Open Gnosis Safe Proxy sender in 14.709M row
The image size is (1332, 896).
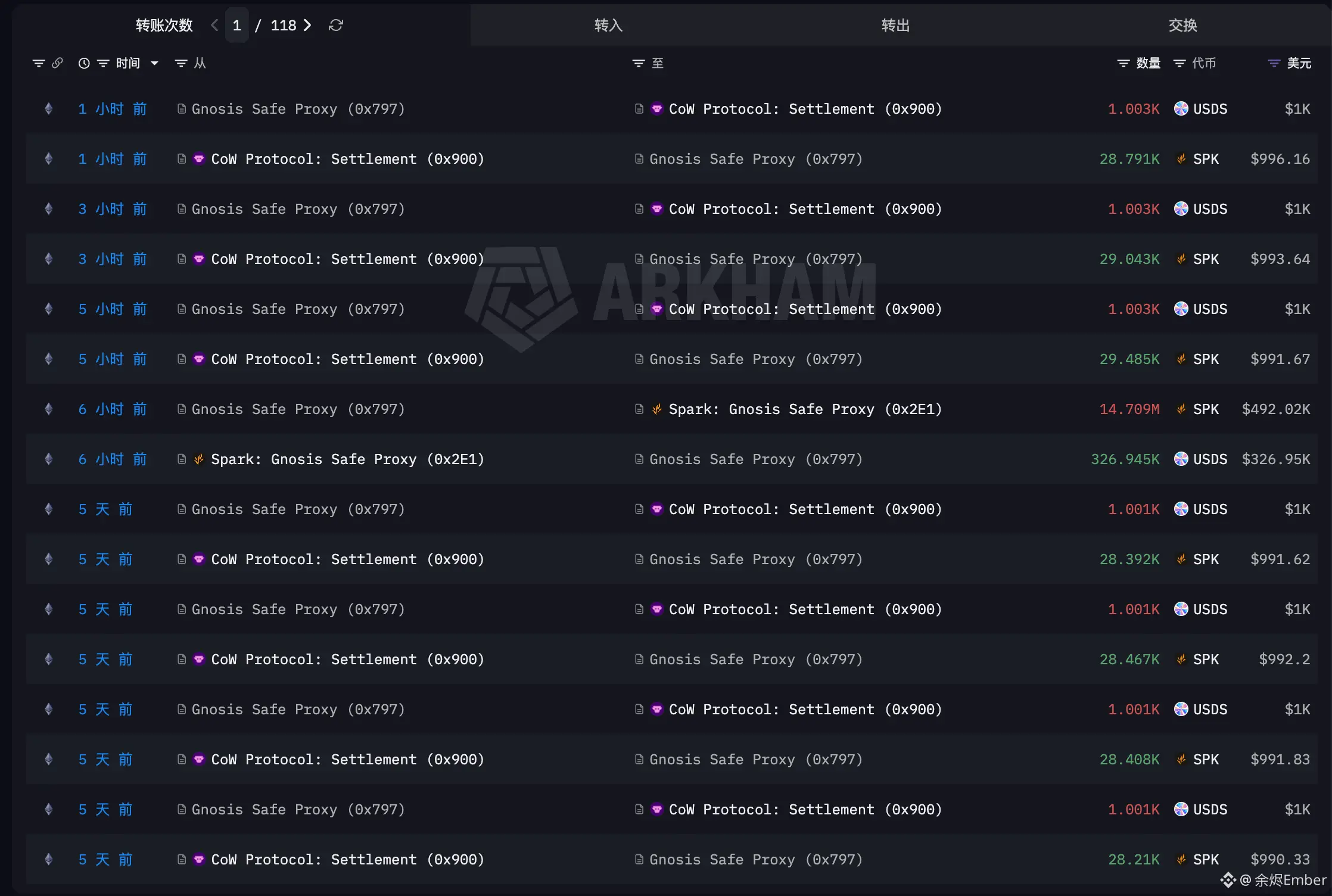tap(298, 409)
